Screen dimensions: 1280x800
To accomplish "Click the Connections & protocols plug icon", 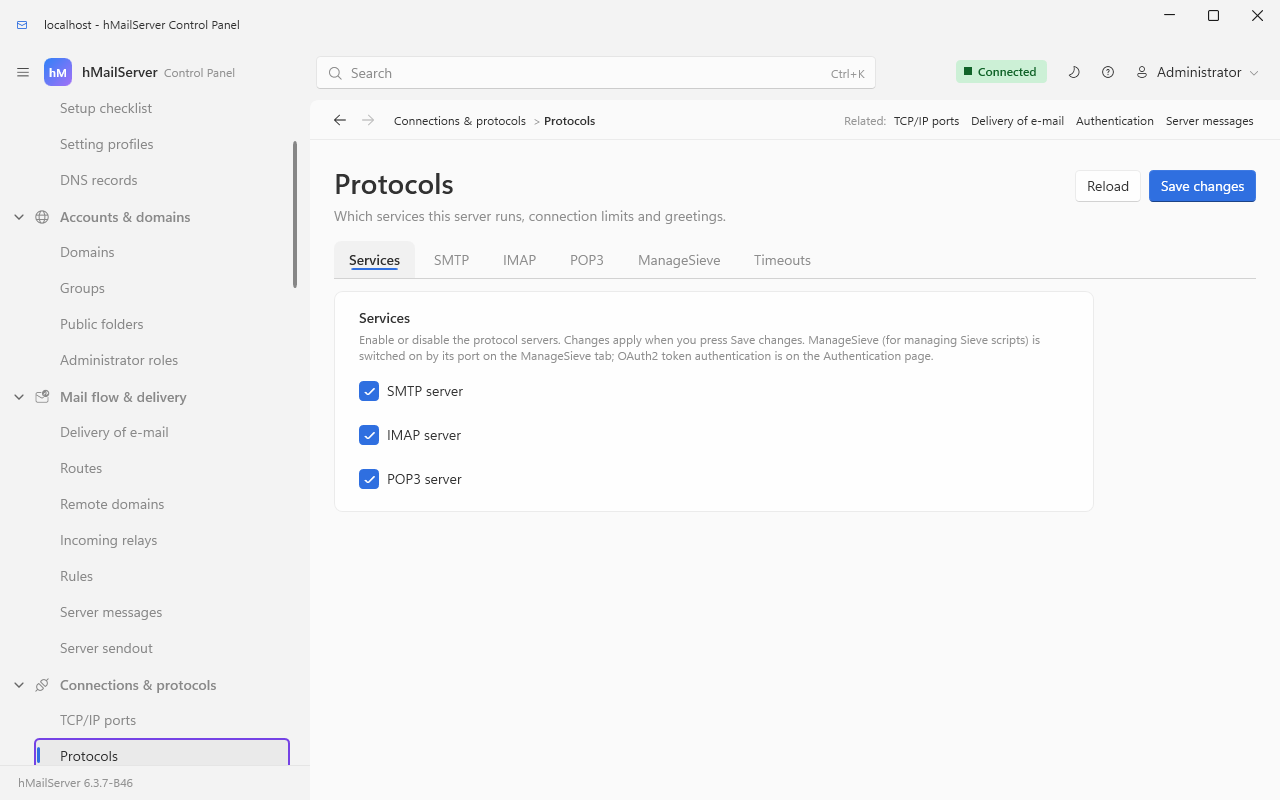I will tap(42, 685).
